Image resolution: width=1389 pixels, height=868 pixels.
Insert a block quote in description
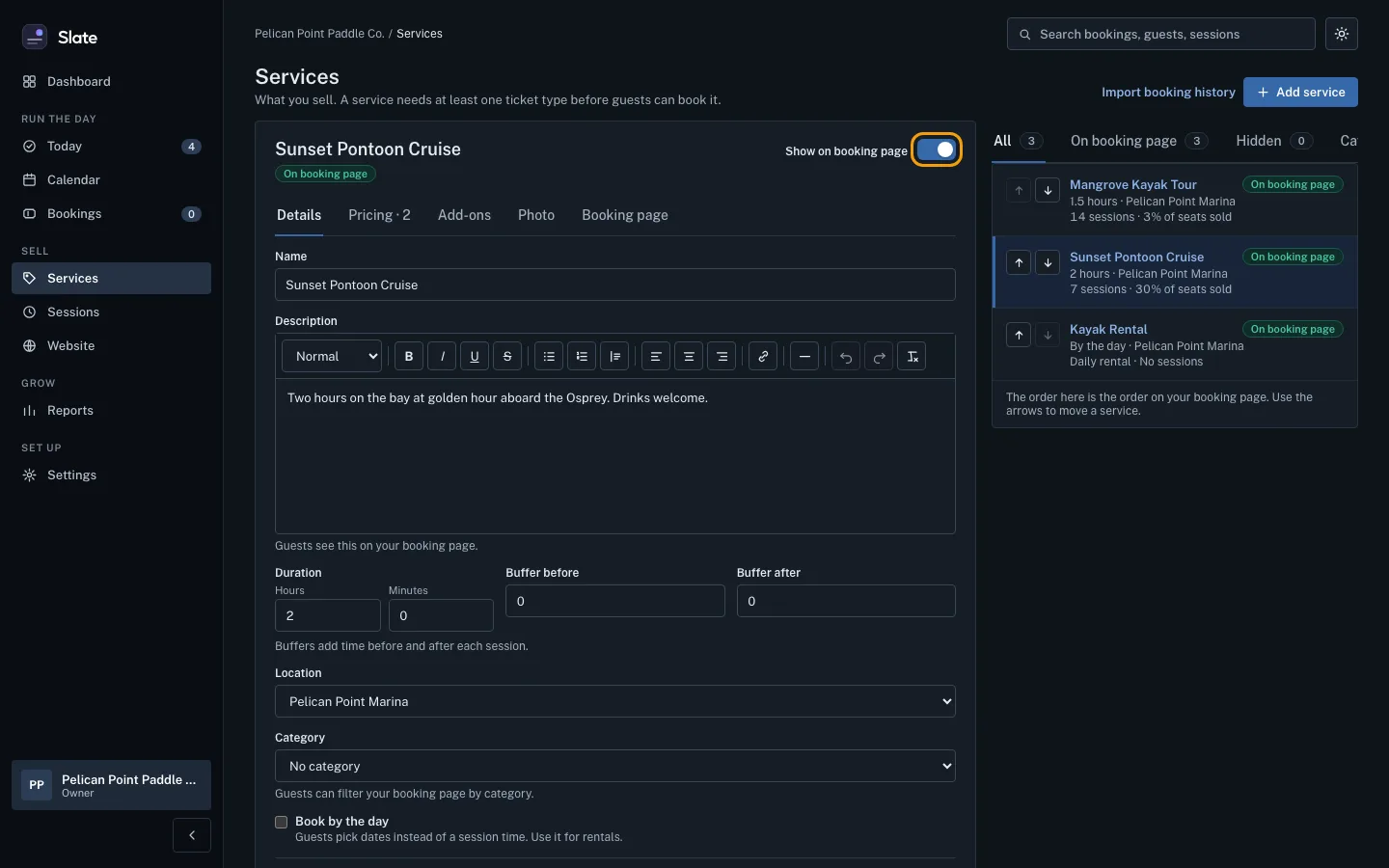click(614, 357)
